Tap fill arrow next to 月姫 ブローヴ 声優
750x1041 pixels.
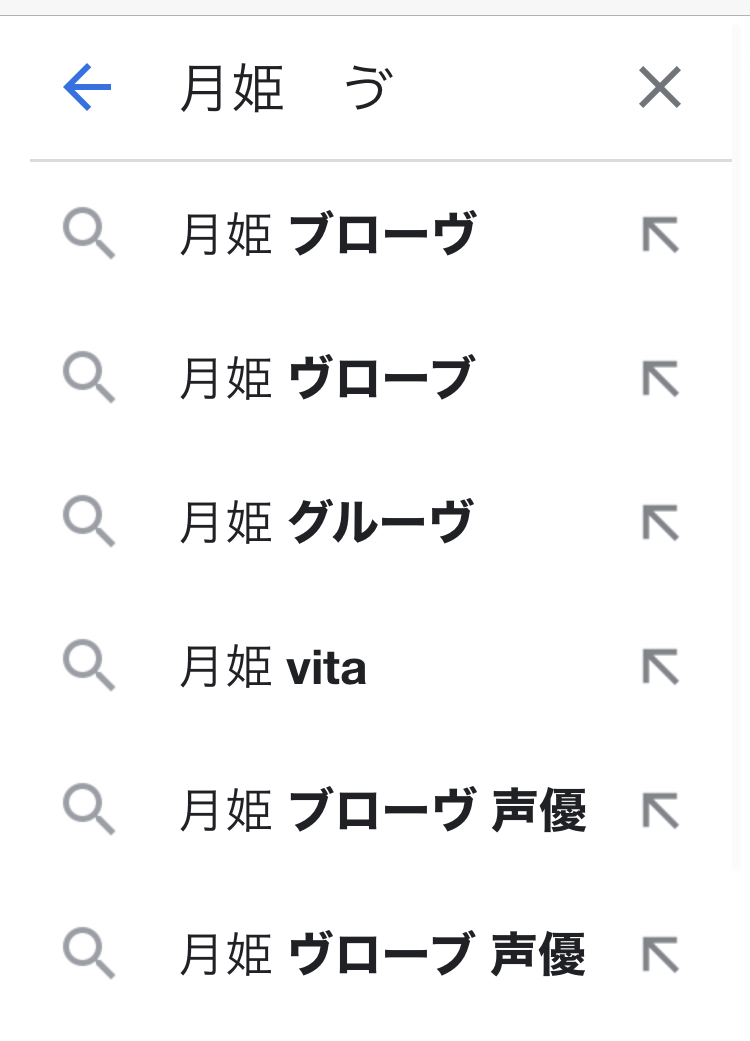(660, 811)
